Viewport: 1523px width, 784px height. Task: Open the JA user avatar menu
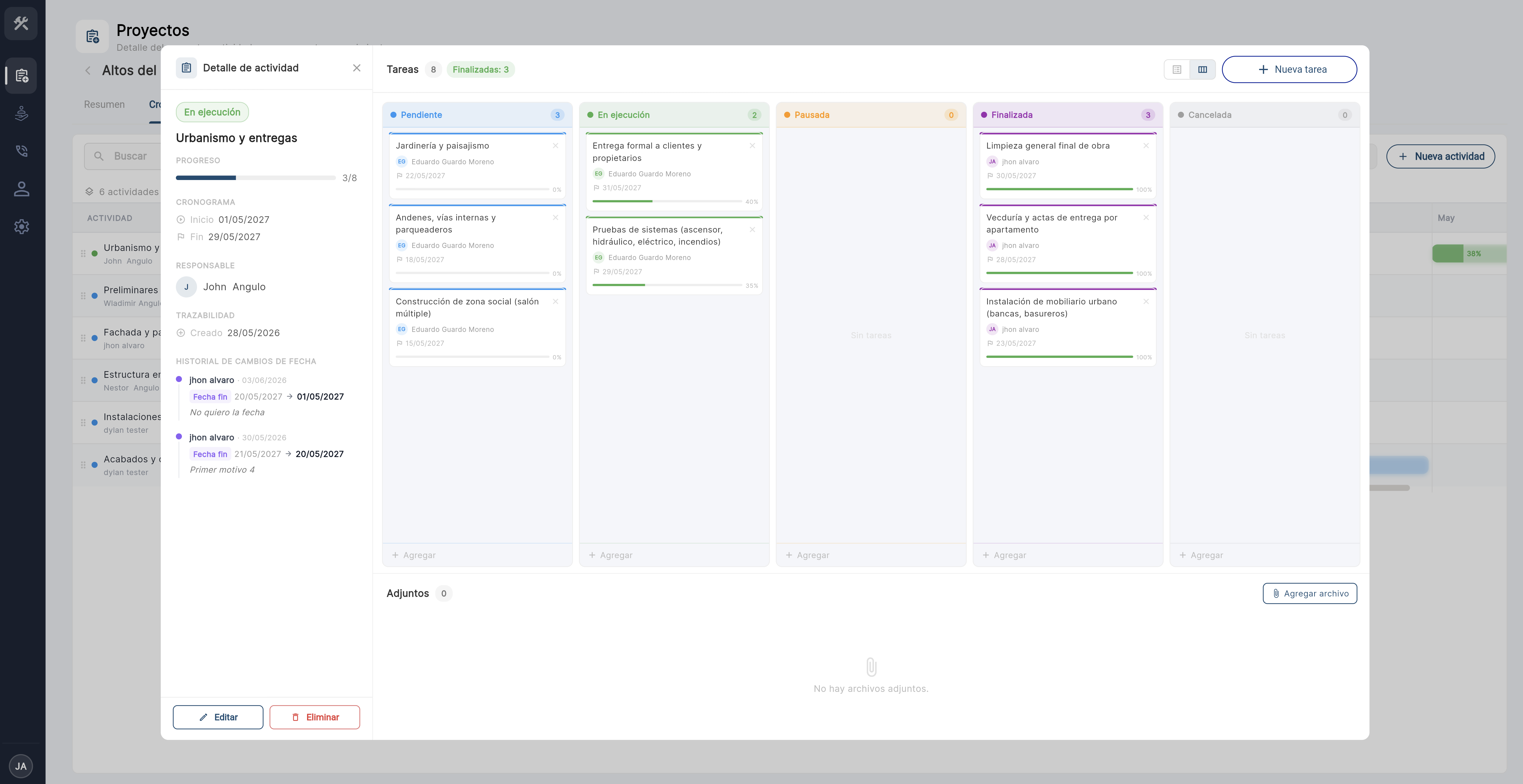click(x=21, y=766)
